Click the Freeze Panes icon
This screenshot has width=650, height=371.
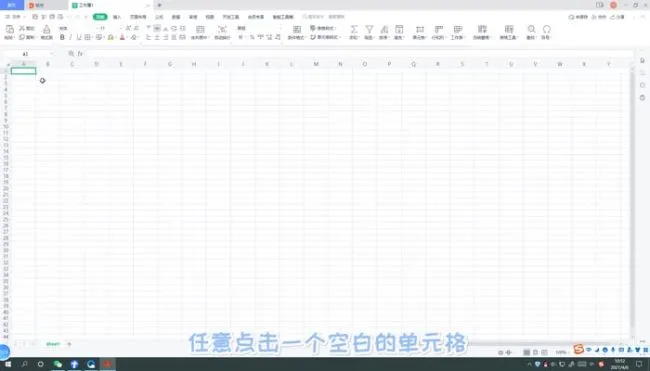click(x=482, y=29)
